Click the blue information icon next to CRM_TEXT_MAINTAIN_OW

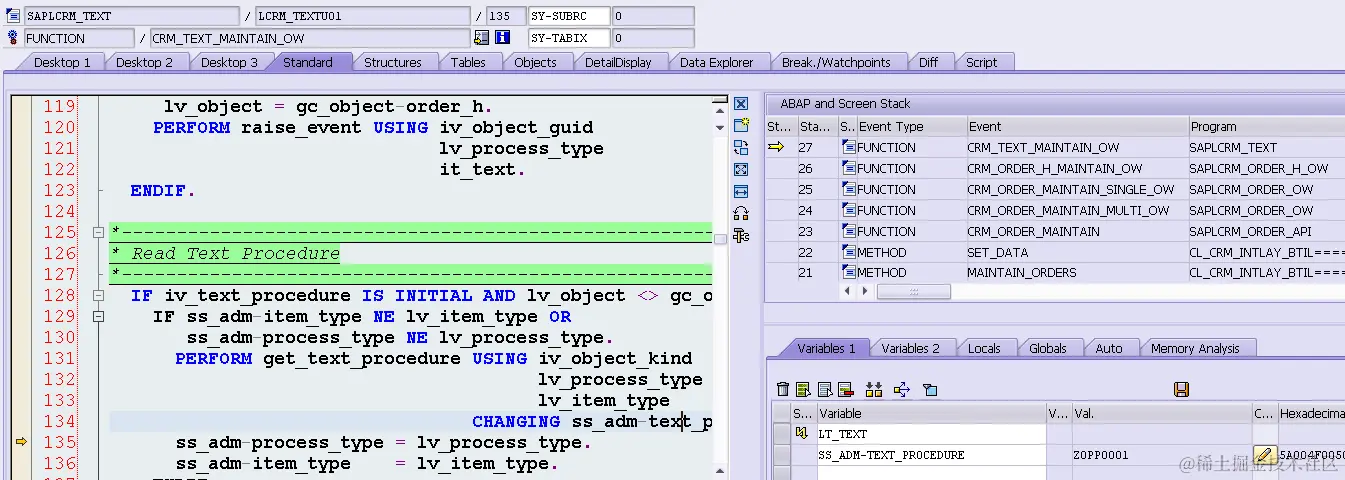[x=503, y=38]
